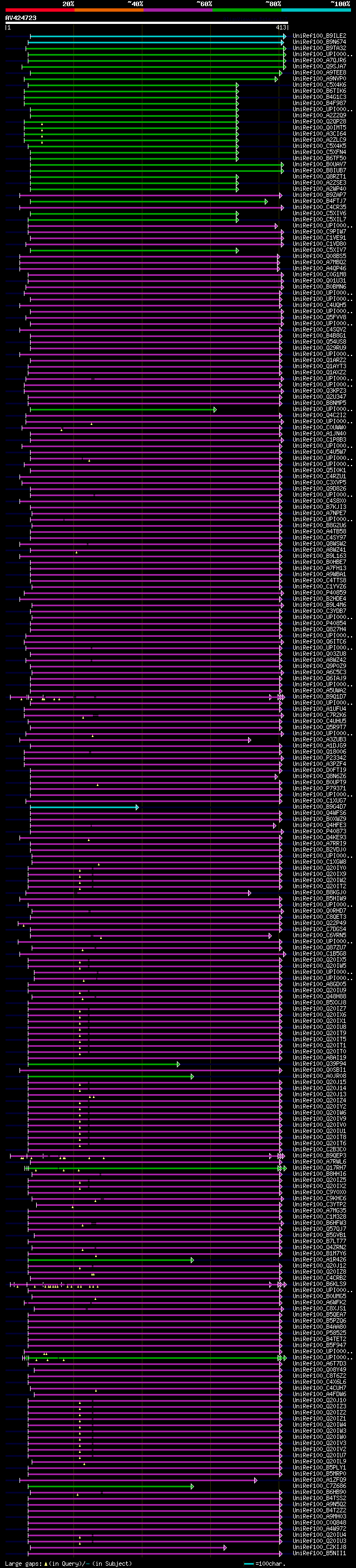Open hit UniRef100_A6C5C3
This screenshot has width=356, height=1568.
(319, 672)
